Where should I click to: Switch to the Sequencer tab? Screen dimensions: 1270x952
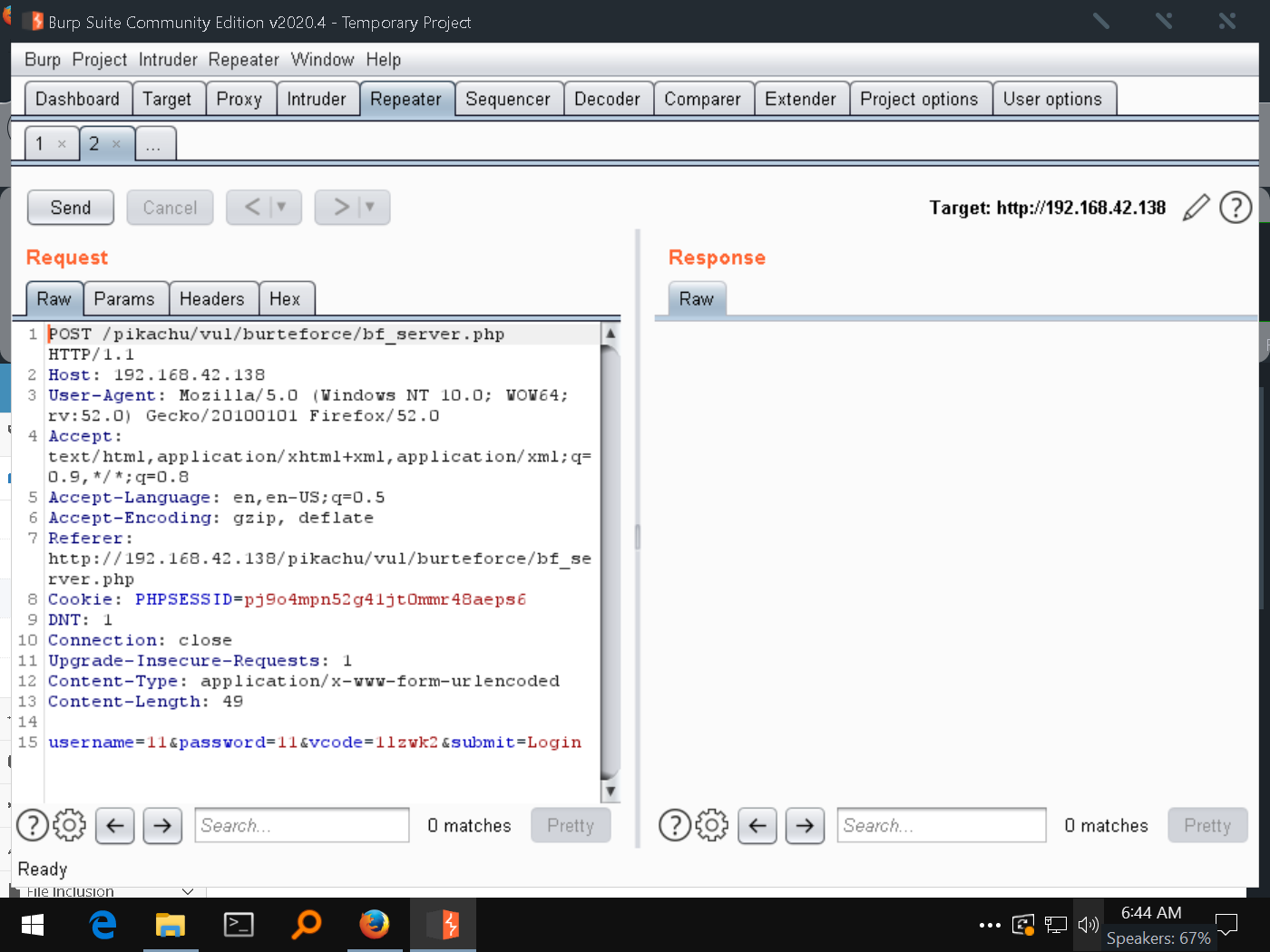508,99
